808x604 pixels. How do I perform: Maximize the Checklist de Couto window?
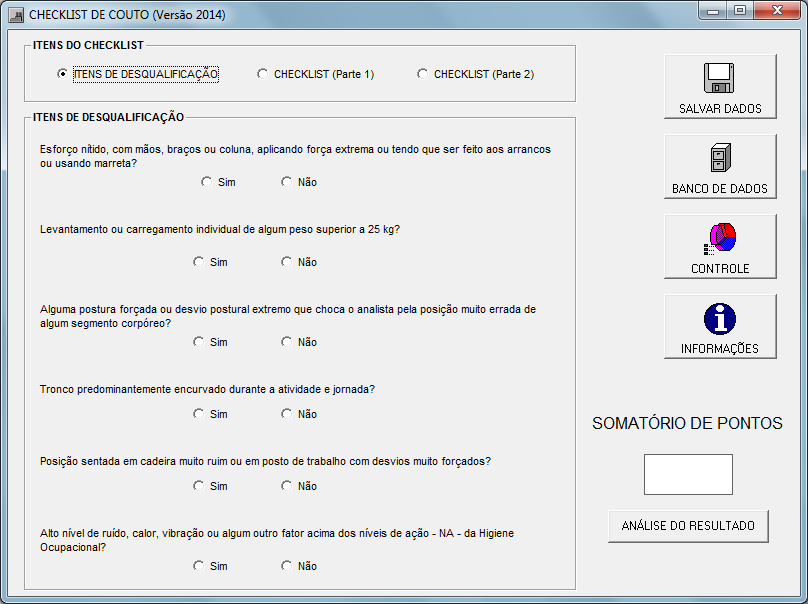pos(740,11)
